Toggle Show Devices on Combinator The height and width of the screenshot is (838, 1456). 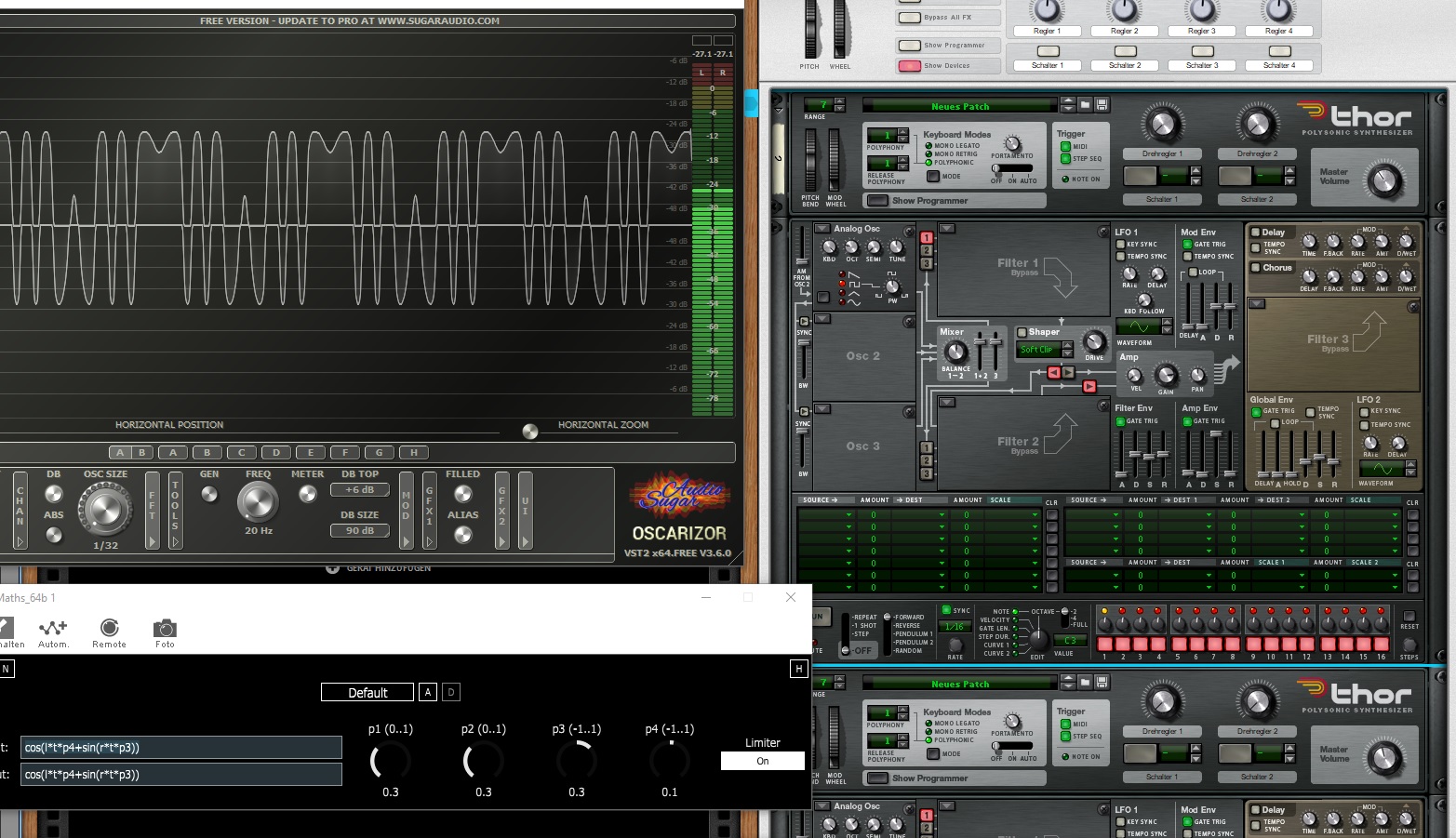909,66
